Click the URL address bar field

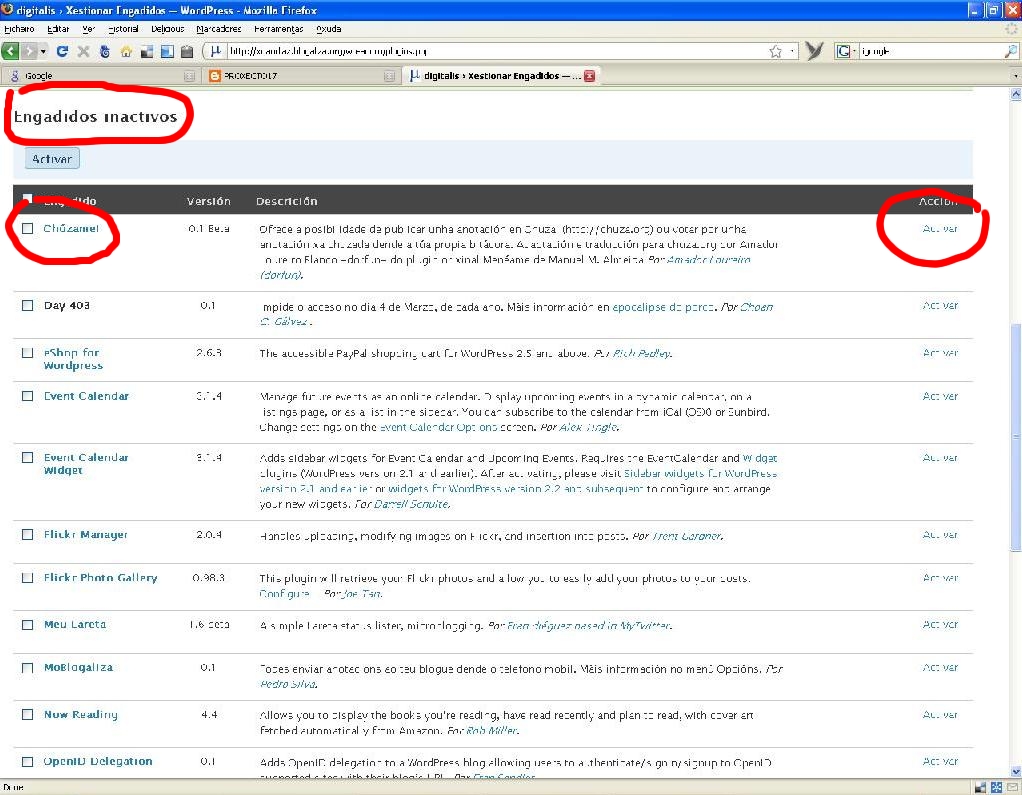(x=495, y=51)
